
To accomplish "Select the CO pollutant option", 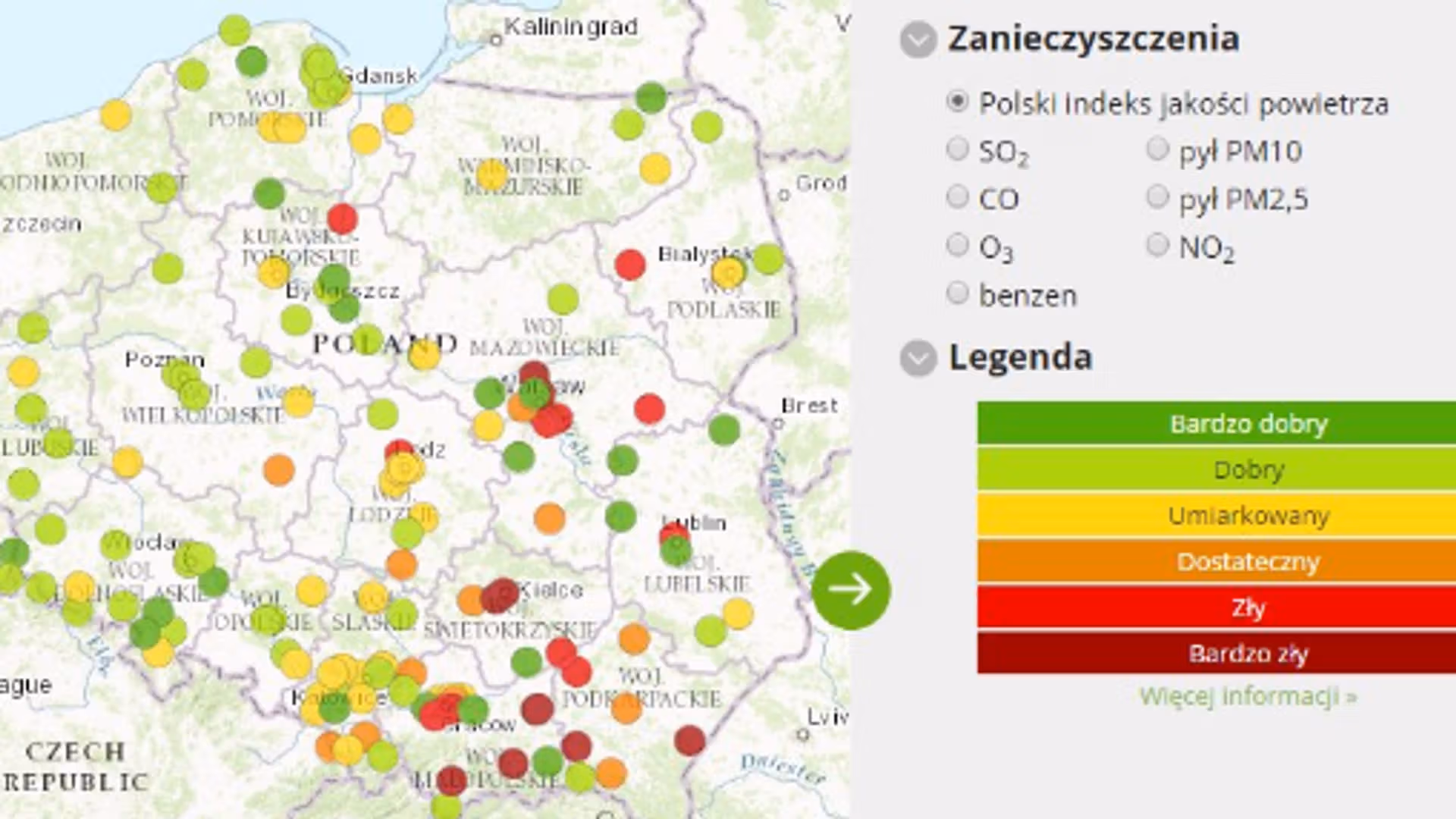I will pos(958,197).
